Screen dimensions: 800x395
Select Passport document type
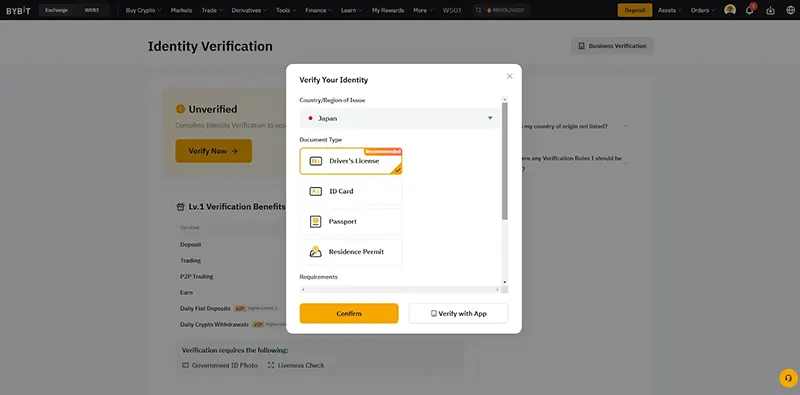pyautogui.click(x=351, y=221)
